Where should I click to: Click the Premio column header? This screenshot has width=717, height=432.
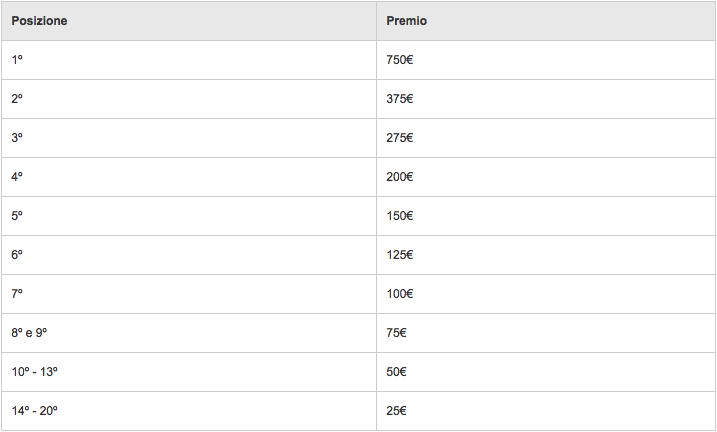(x=546, y=21)
